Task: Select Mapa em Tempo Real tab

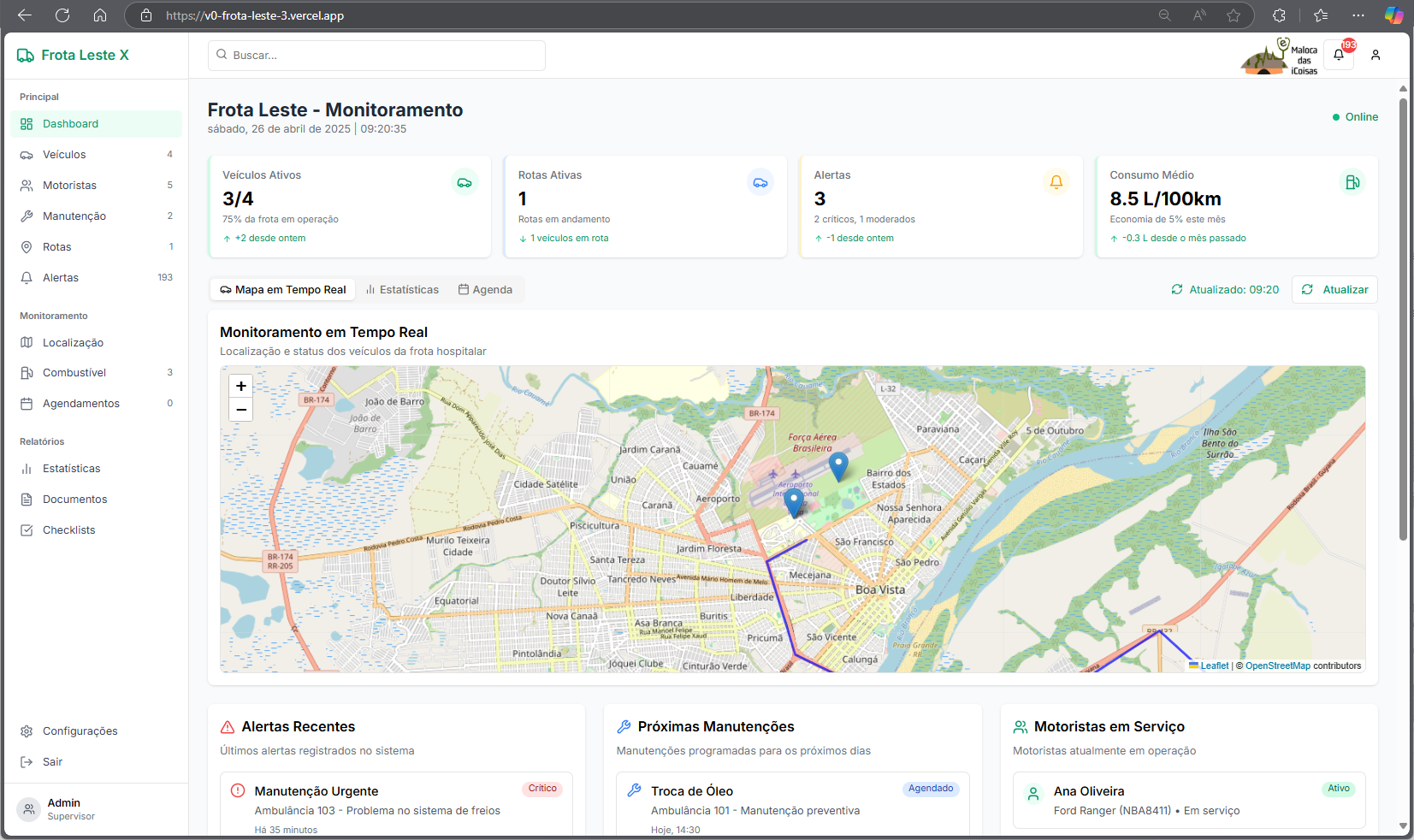Action: 283,290
